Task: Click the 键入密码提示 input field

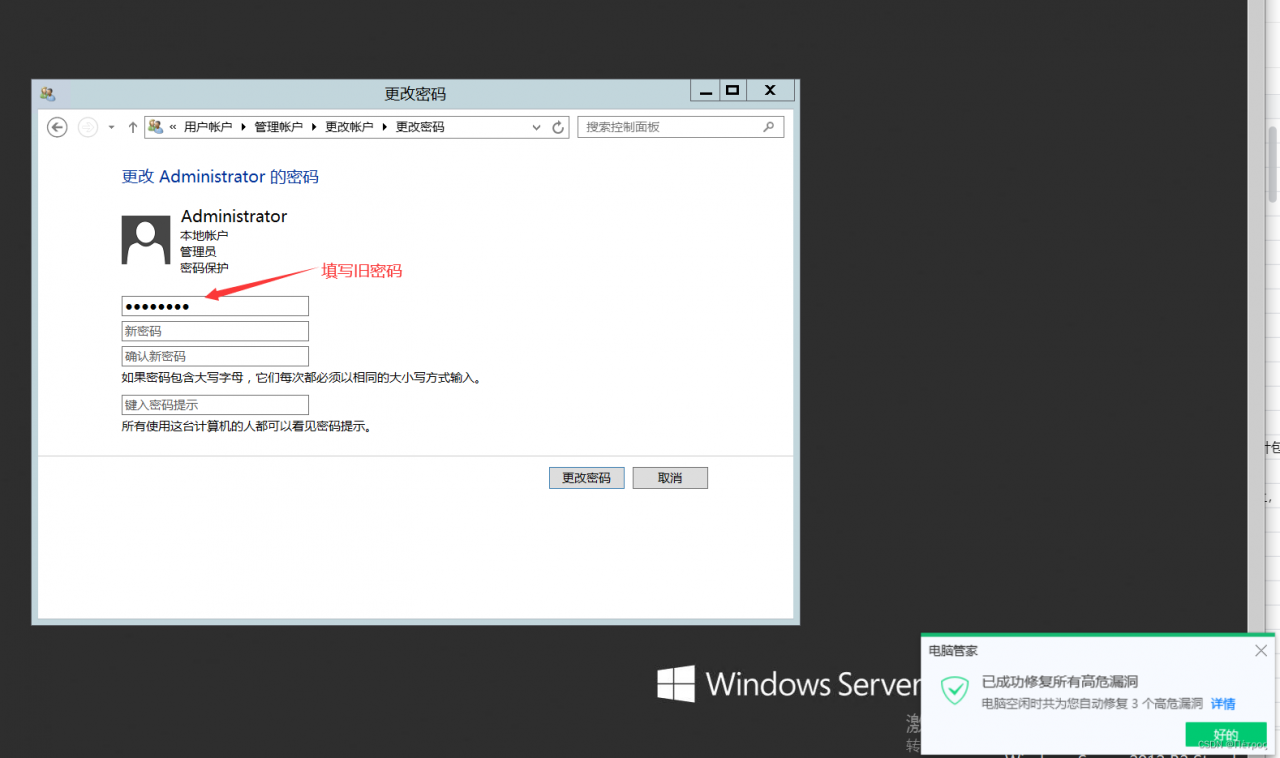Action: 215,405
